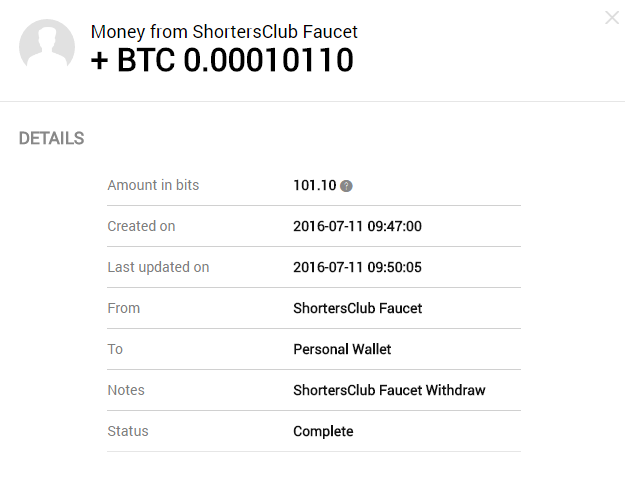The height and width of the screenshot is (499, 625).
Task: Click the 'Notes' row label
Action: (126, 390)
